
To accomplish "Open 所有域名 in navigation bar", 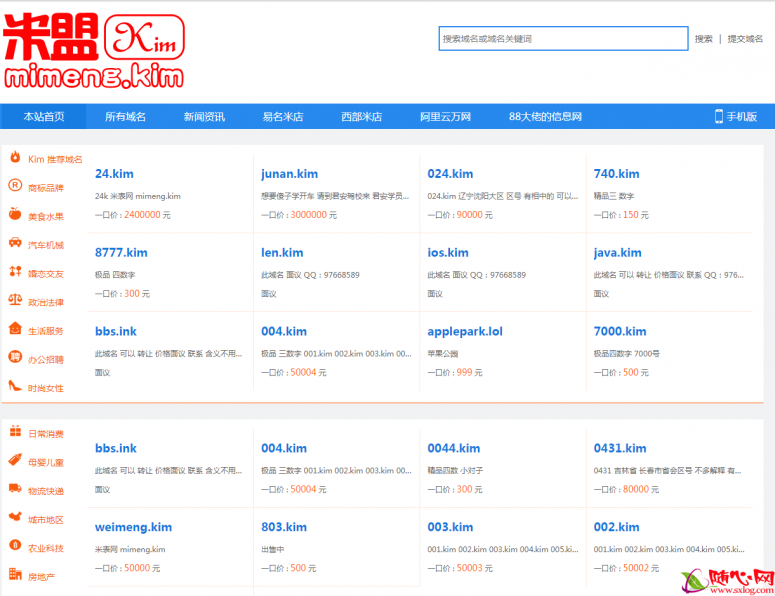I will [x=125, y=117].
